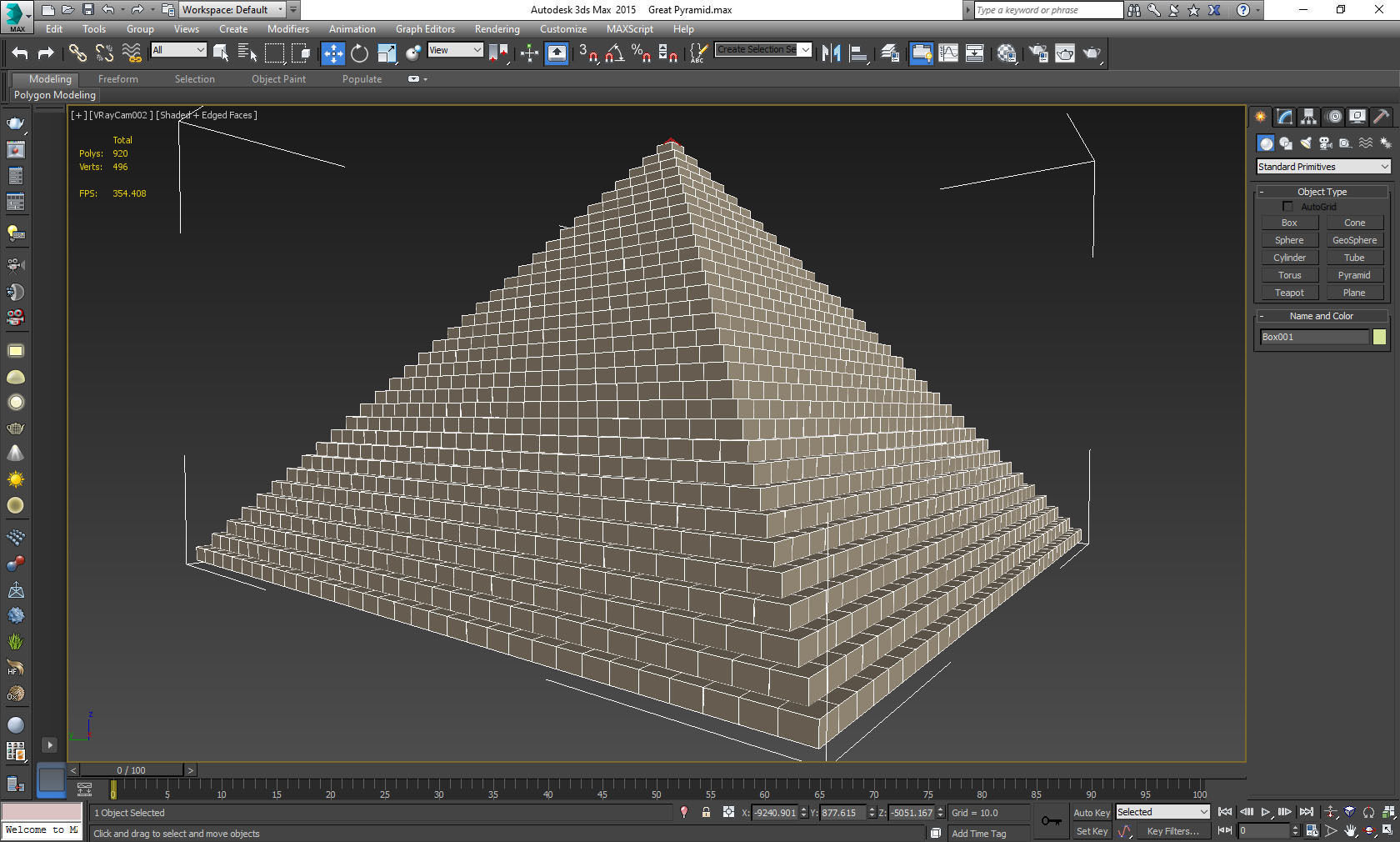Collapse the Object Type rollout

click(x=1322, y=192)
